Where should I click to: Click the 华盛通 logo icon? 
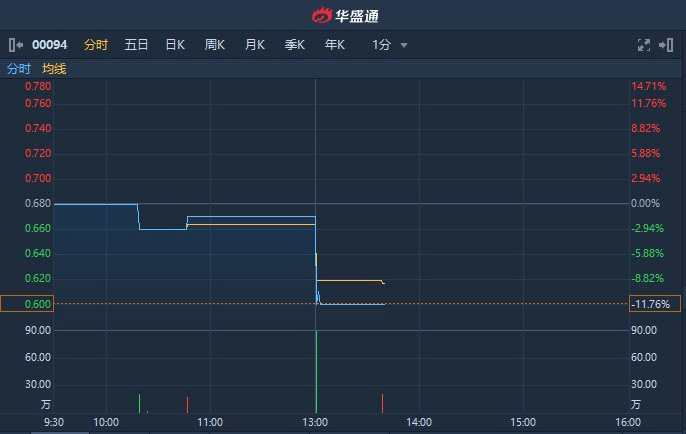click(x=321, y=16)
